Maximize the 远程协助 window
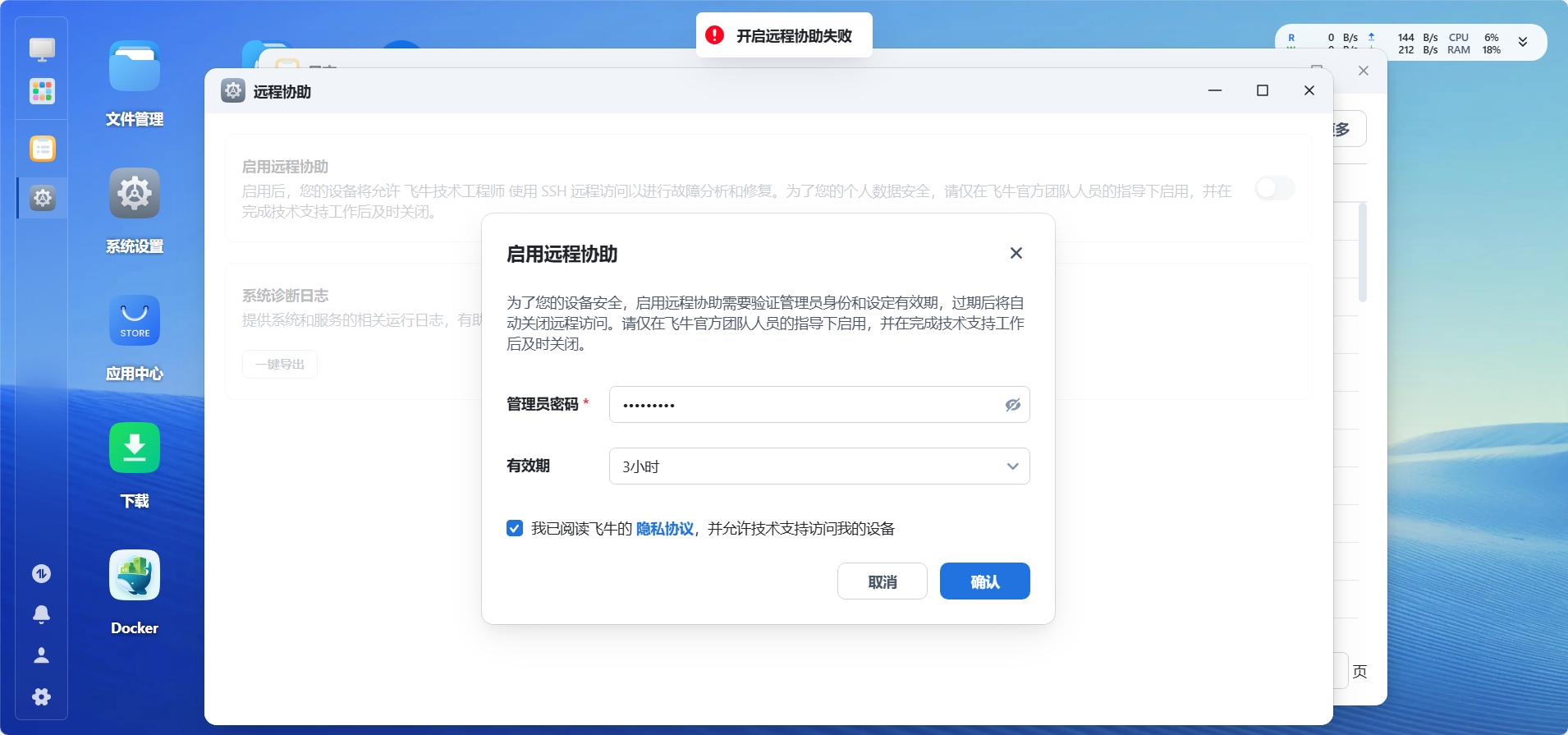Viewport: 1568px width, 735px height. [x=1263, y=90]
